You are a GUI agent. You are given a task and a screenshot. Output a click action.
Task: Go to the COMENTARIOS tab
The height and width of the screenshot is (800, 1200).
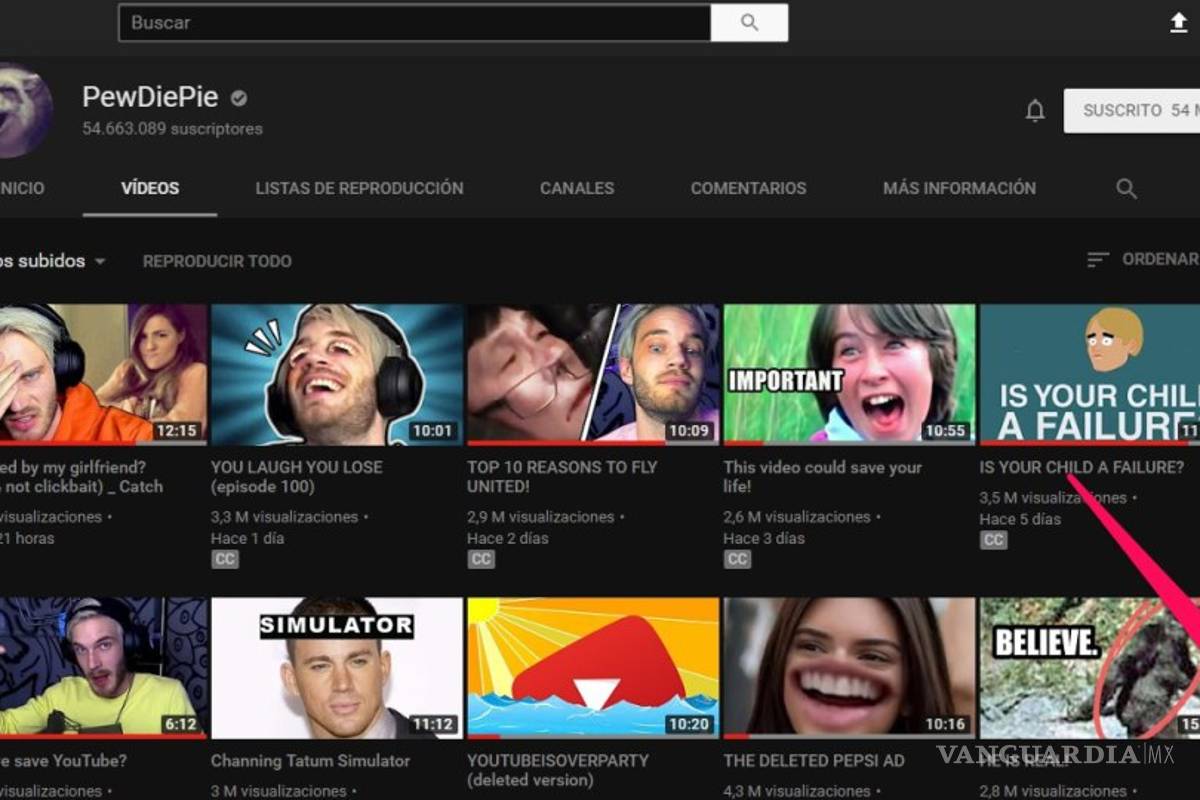748,188
